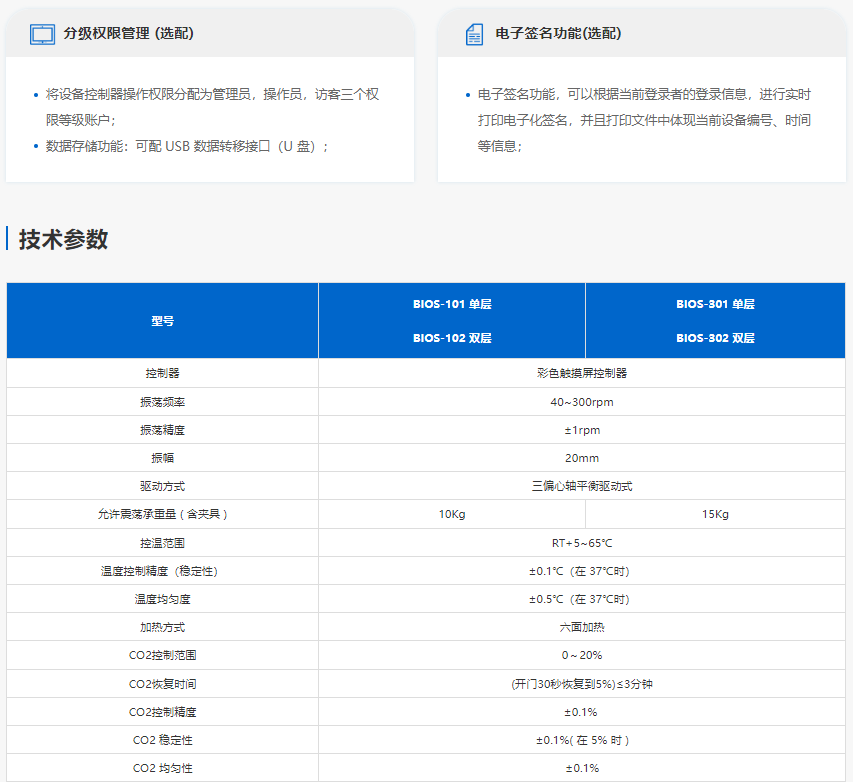The height and width of the screenshot is (782, 853).
Task: Click the BIOS-301 单层 model header
Action: tap(715, 304)
